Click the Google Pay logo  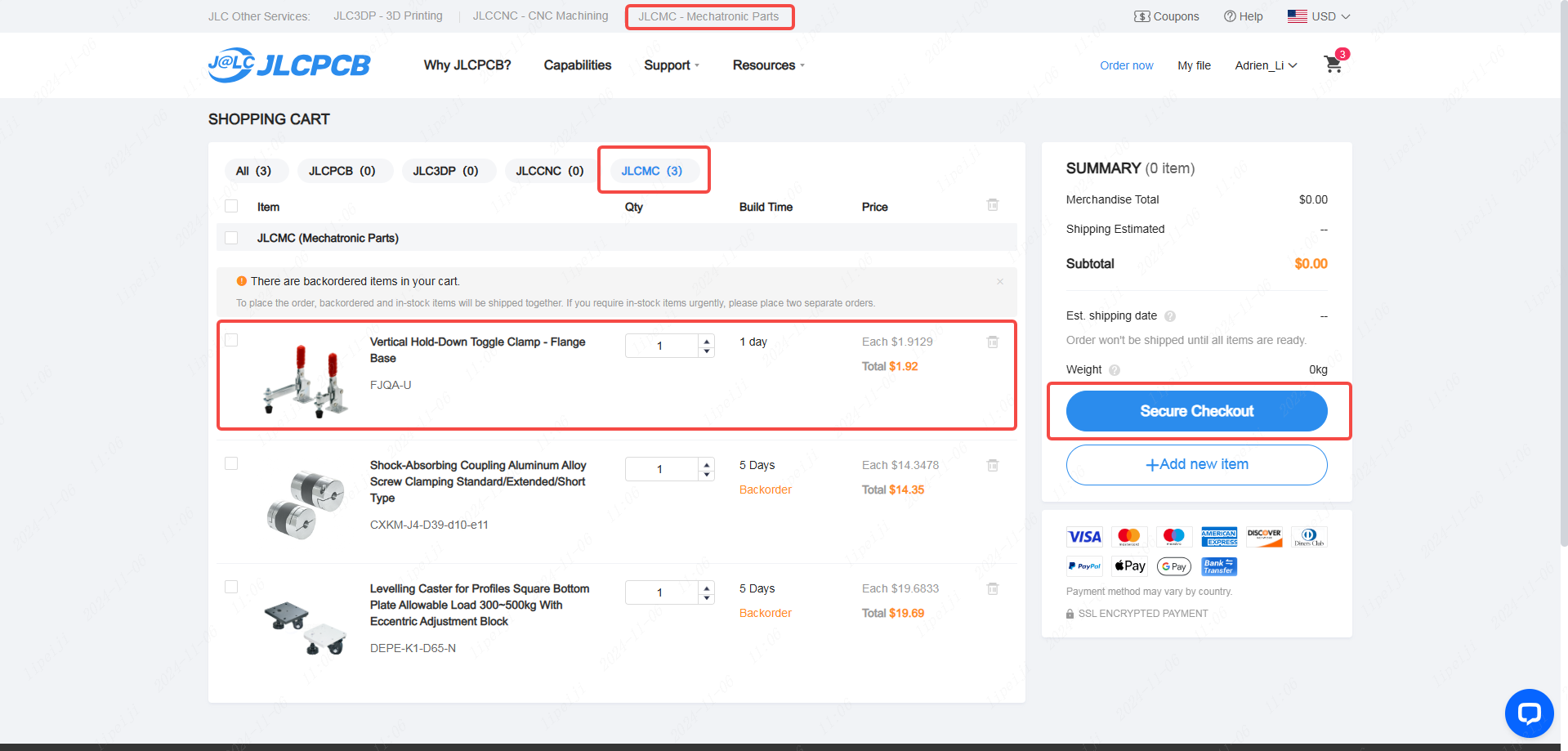[x=1174, y=566]
